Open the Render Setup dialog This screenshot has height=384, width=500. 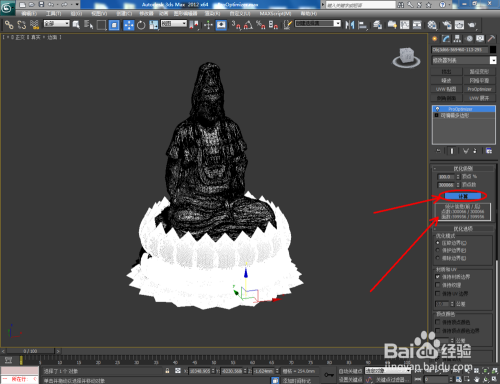tap(447, 25)
